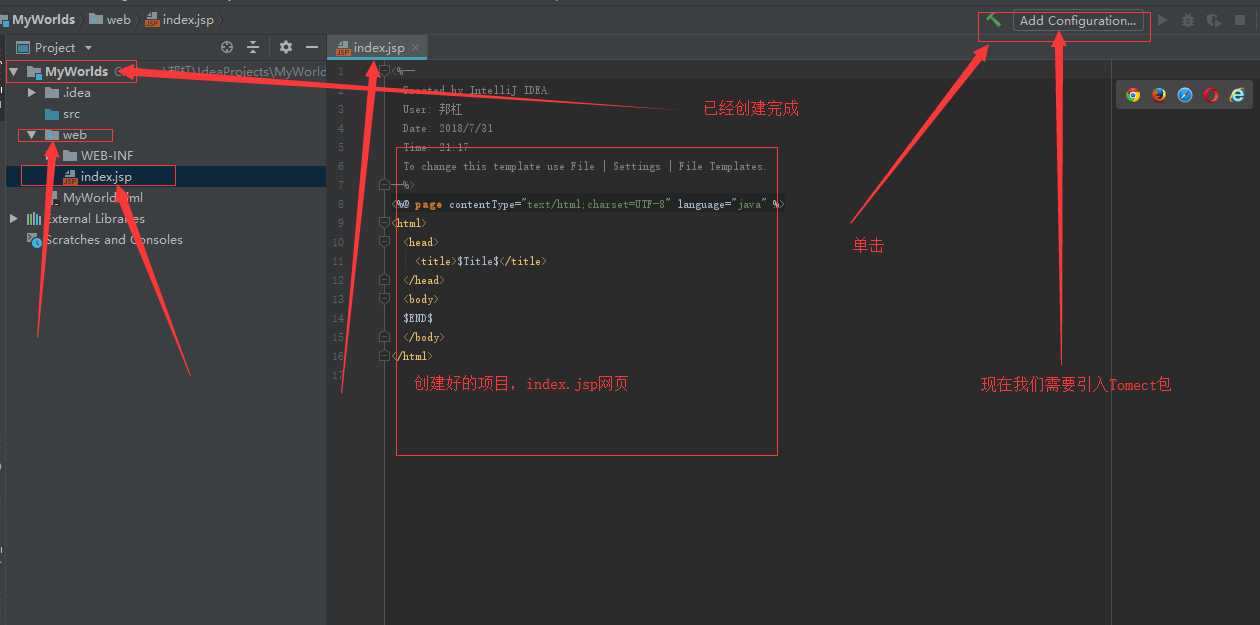This screenshot has height=625, width=1260.
Task: Hide the Project tool window
Action: pyautogui.click(x=312, y=47)
